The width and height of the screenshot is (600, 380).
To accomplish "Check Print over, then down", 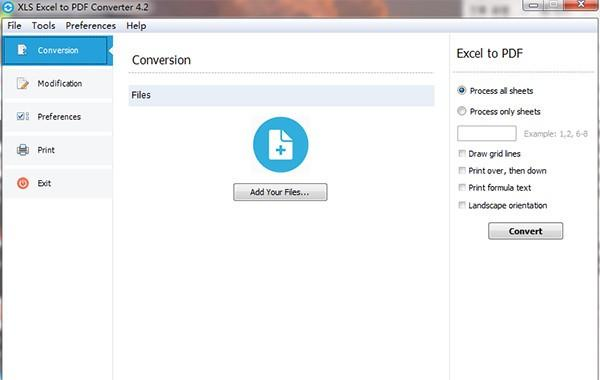I will (x=462, y=171).
